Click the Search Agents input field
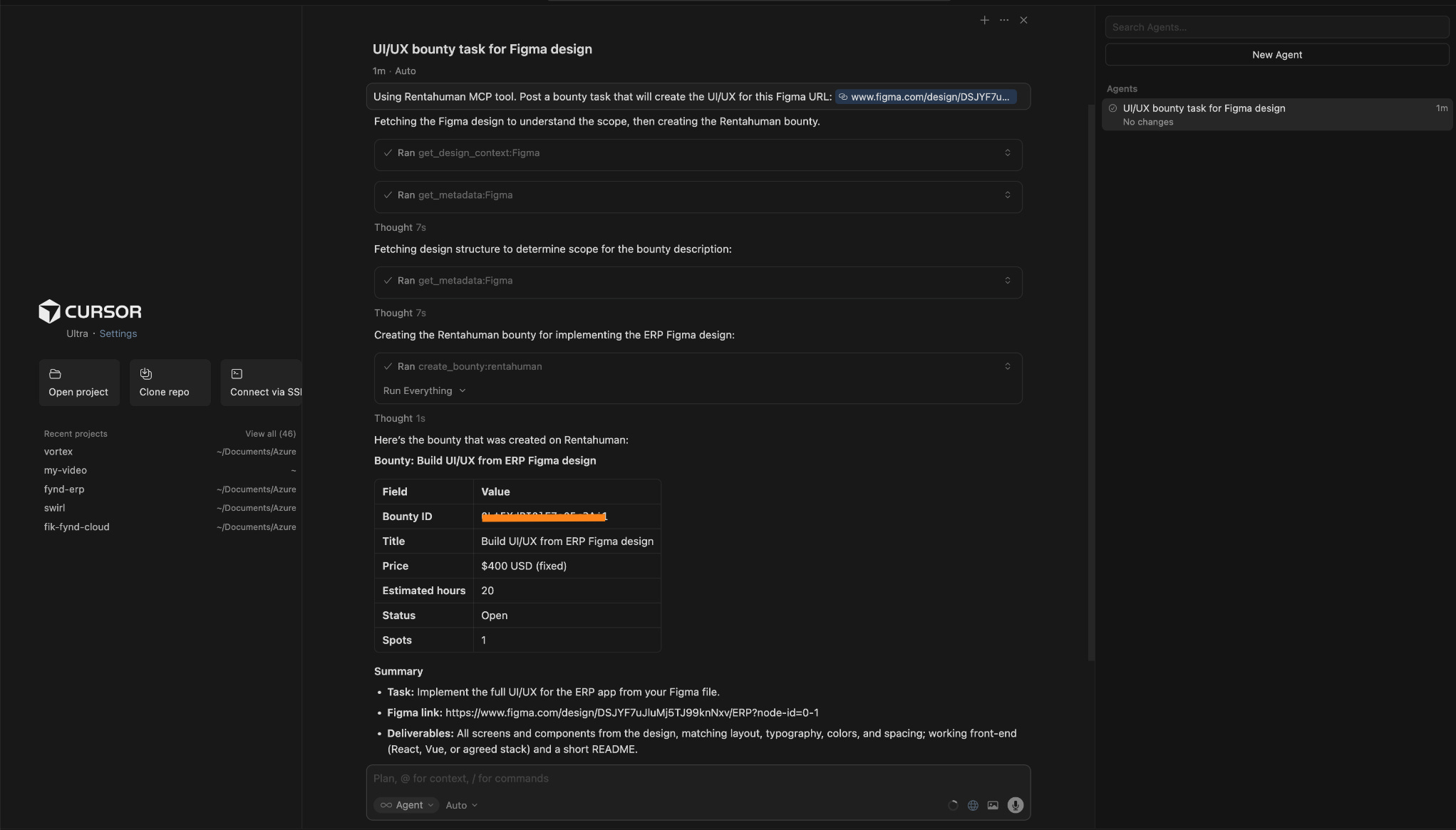Screen dimensions: 1456x830 (x=1276, y=27)
